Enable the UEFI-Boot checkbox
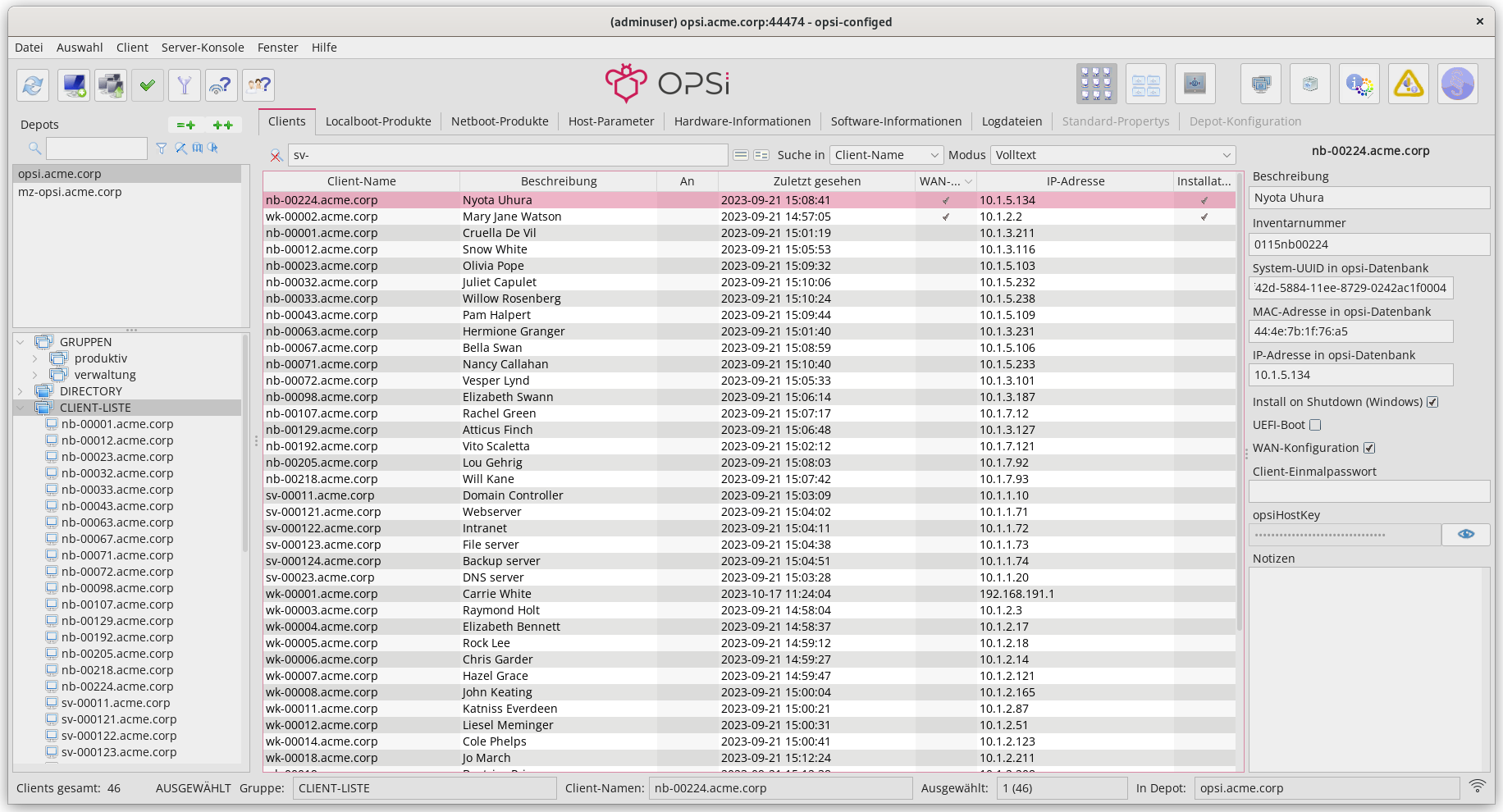 click(1315, 425)
